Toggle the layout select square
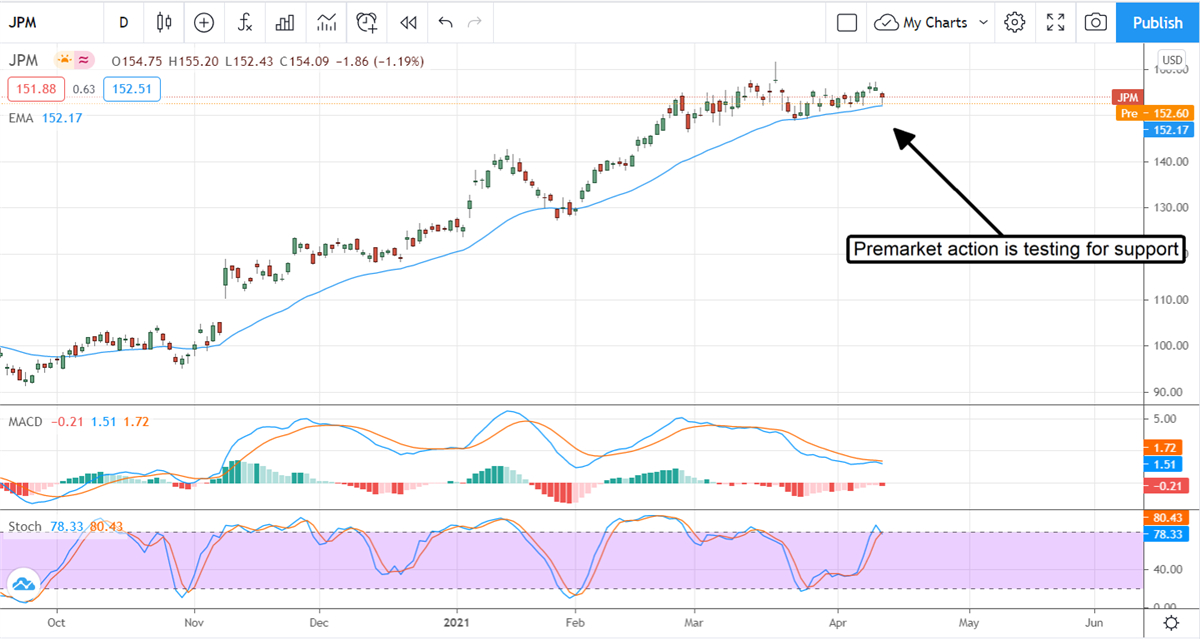Screen dimensions: 1200x639 [847, 22]
